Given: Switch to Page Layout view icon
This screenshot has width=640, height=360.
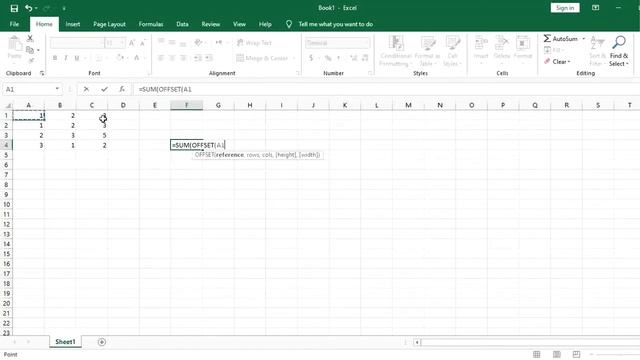Looking at the screenshot, I should 557,354.
